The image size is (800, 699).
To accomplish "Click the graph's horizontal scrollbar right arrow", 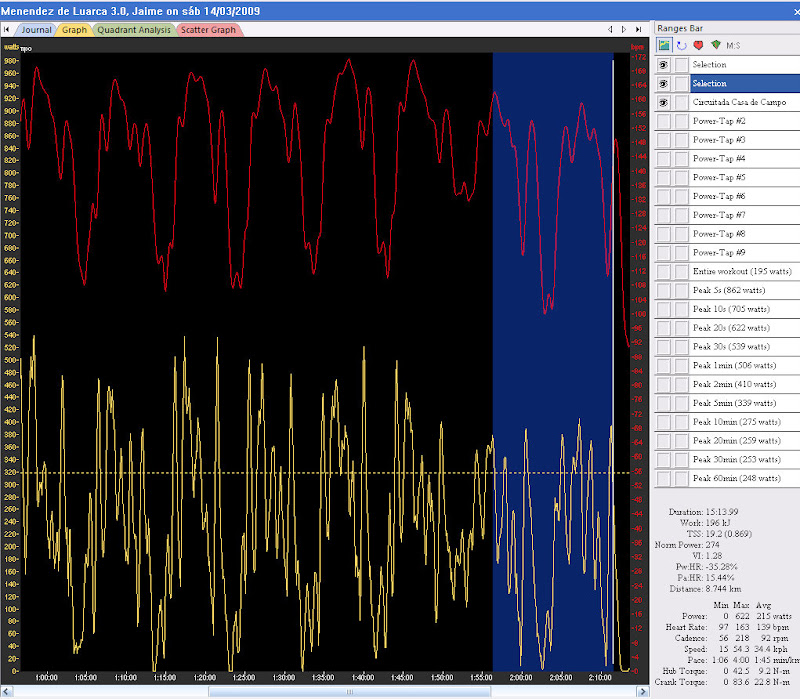I will (643, 692).
